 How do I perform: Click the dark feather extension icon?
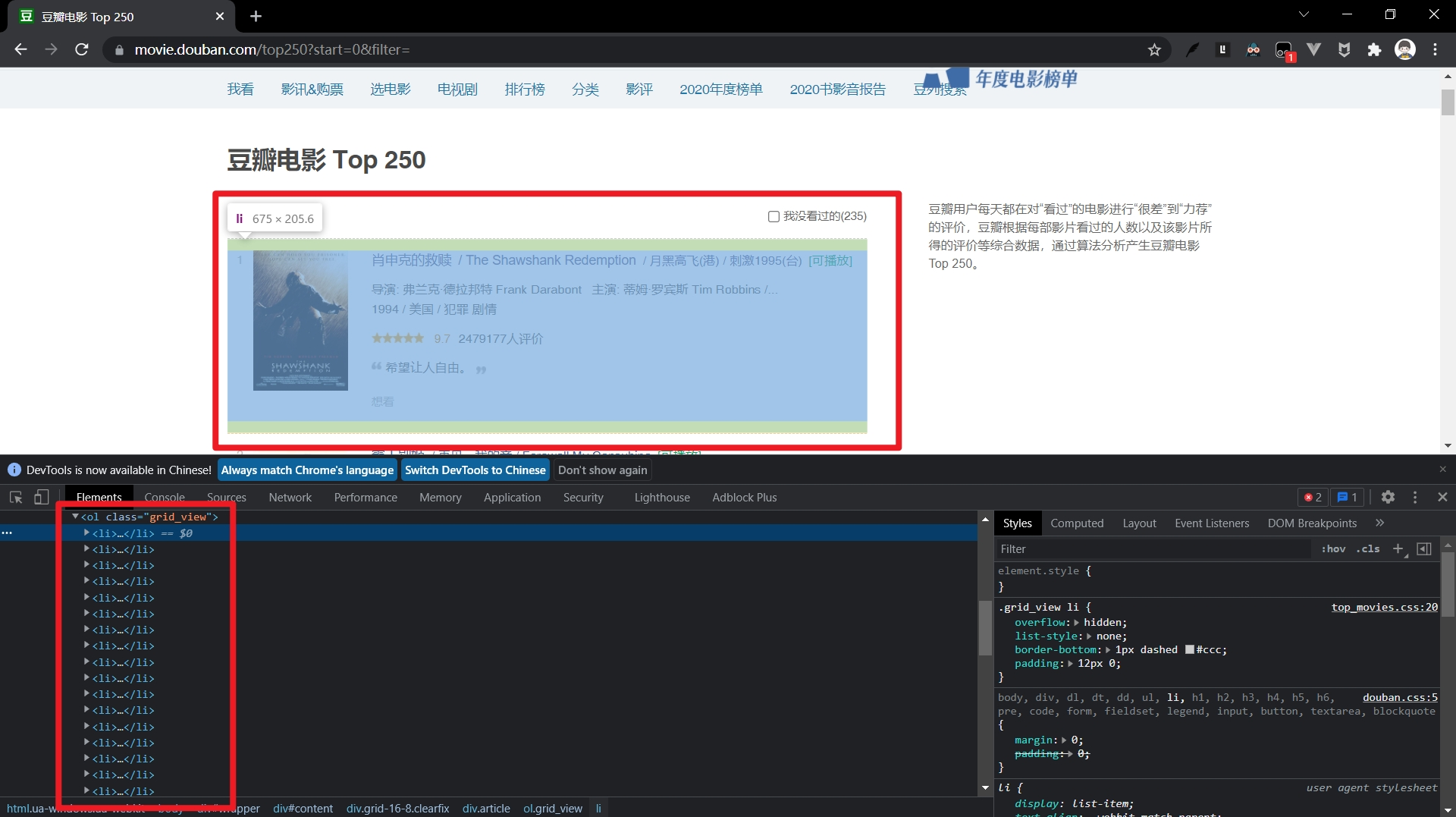coord(1192,50)
